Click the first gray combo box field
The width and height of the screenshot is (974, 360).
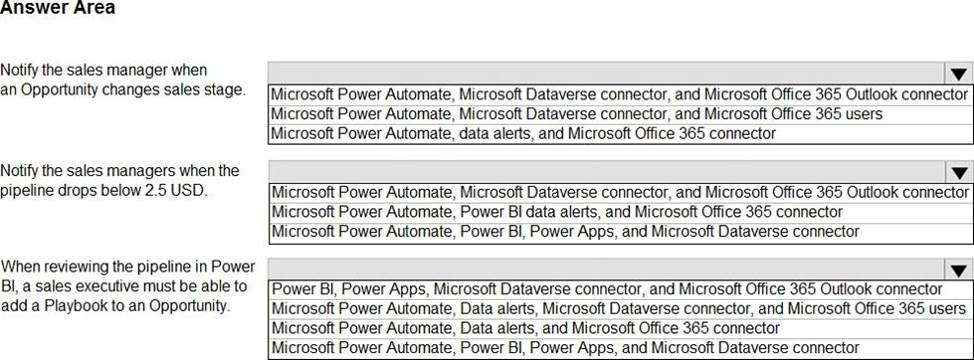[x=607, y=74]
